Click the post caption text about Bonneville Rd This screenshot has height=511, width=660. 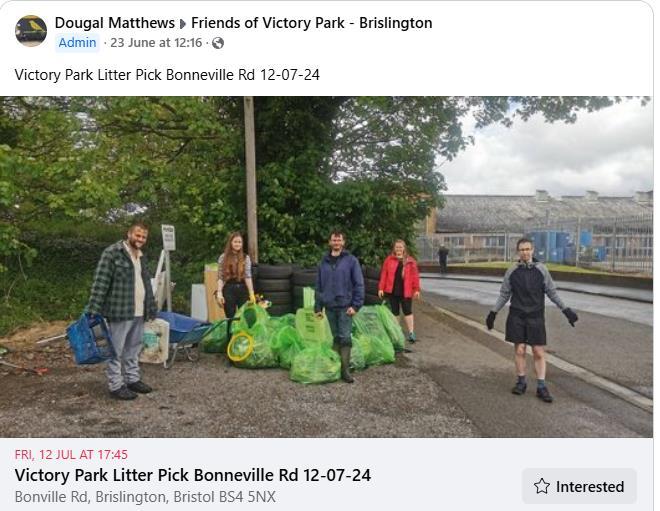click(x=167, y=75)
